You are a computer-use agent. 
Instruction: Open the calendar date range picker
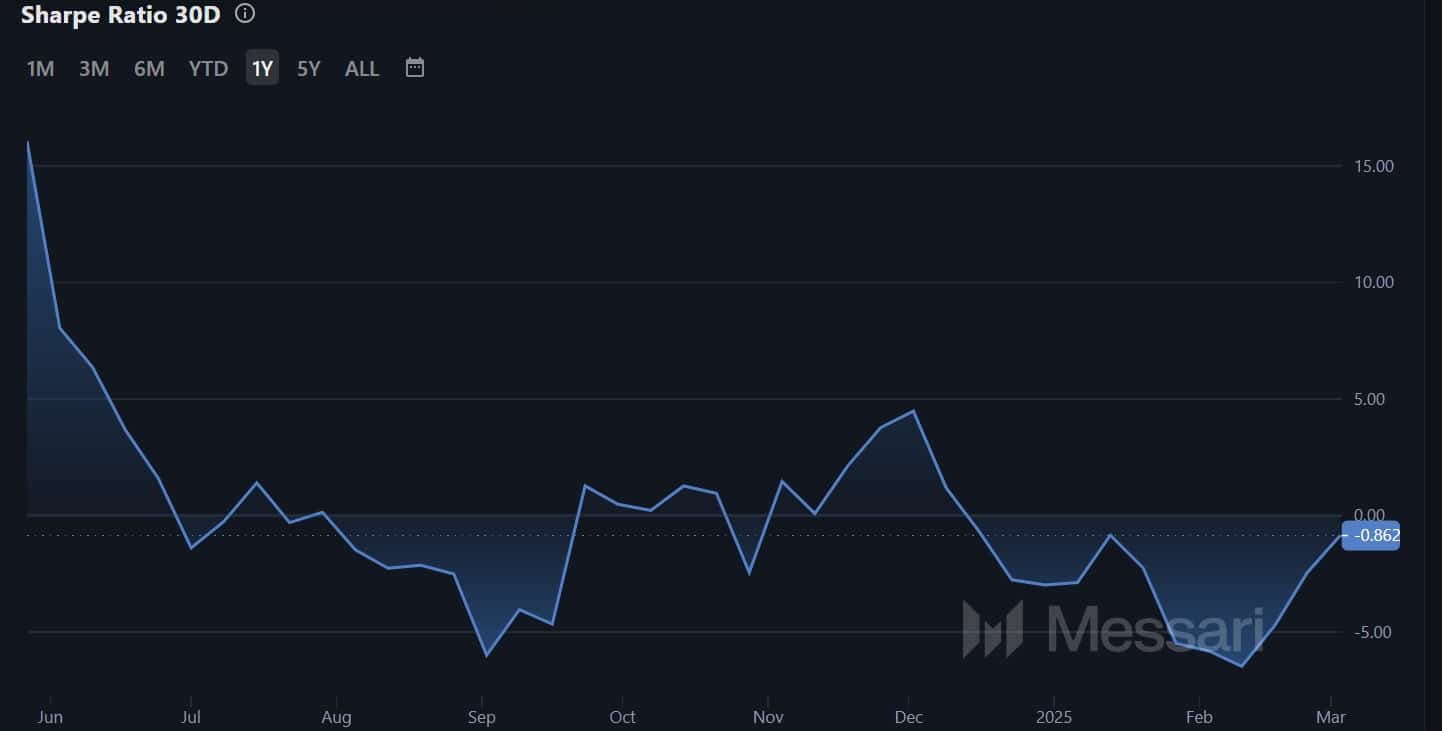(x=415, y=68)
